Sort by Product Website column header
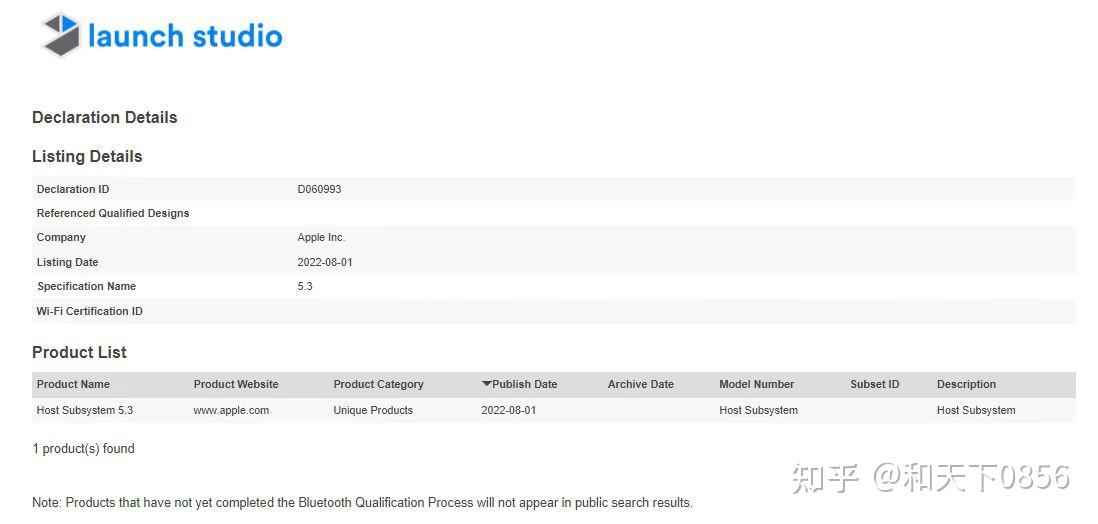This screenshot has width=1098, height=524. 236,384
